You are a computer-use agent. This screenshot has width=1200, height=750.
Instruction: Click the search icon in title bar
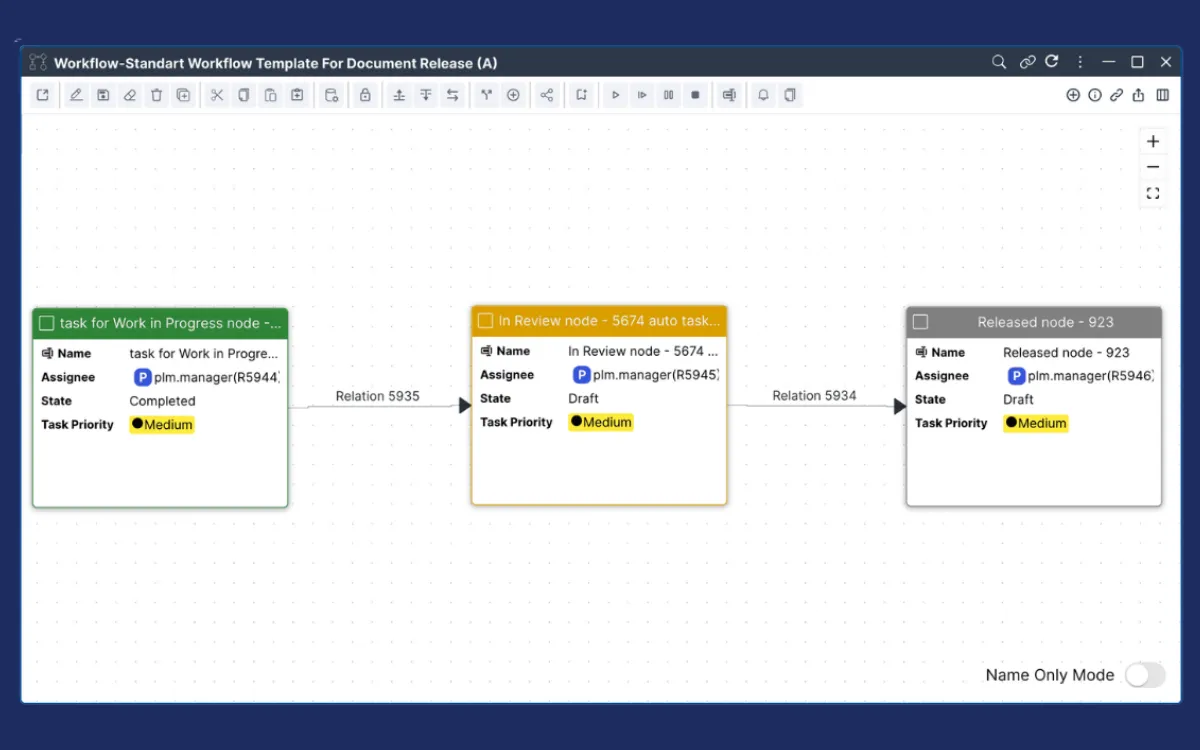[x=998, y=62]
